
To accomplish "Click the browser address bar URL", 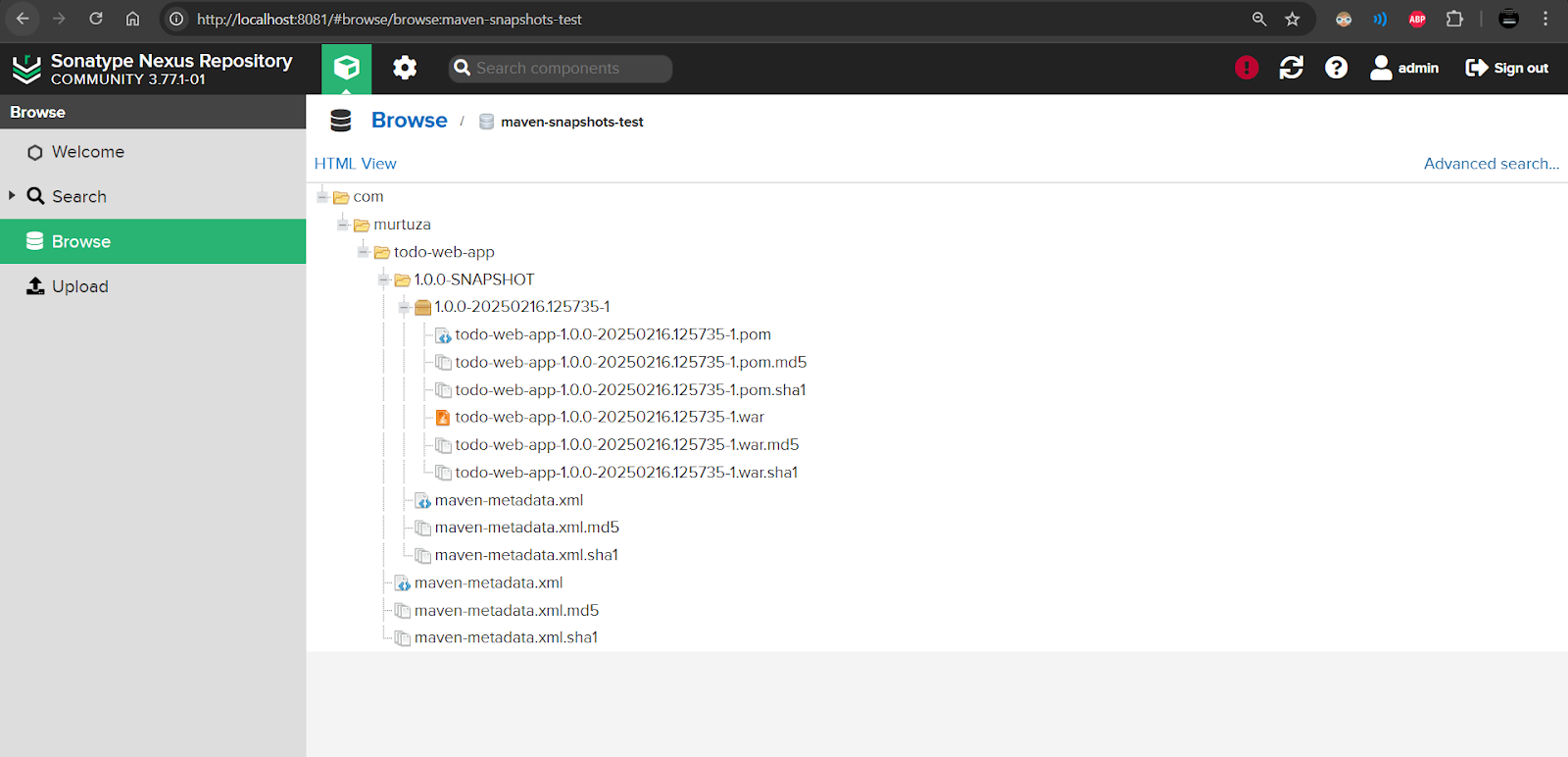I will click(x=389, y=20).
